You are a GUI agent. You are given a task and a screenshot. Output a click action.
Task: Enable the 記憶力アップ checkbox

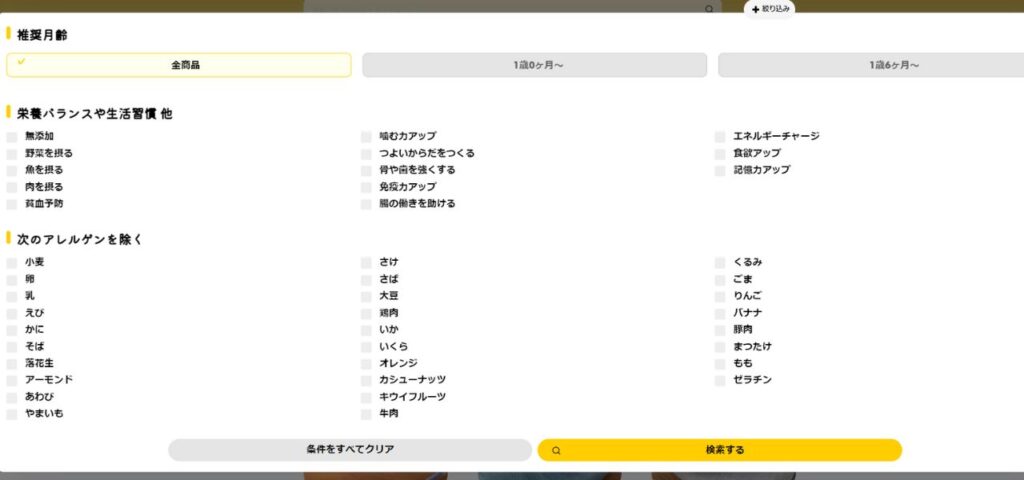point(720,171)
